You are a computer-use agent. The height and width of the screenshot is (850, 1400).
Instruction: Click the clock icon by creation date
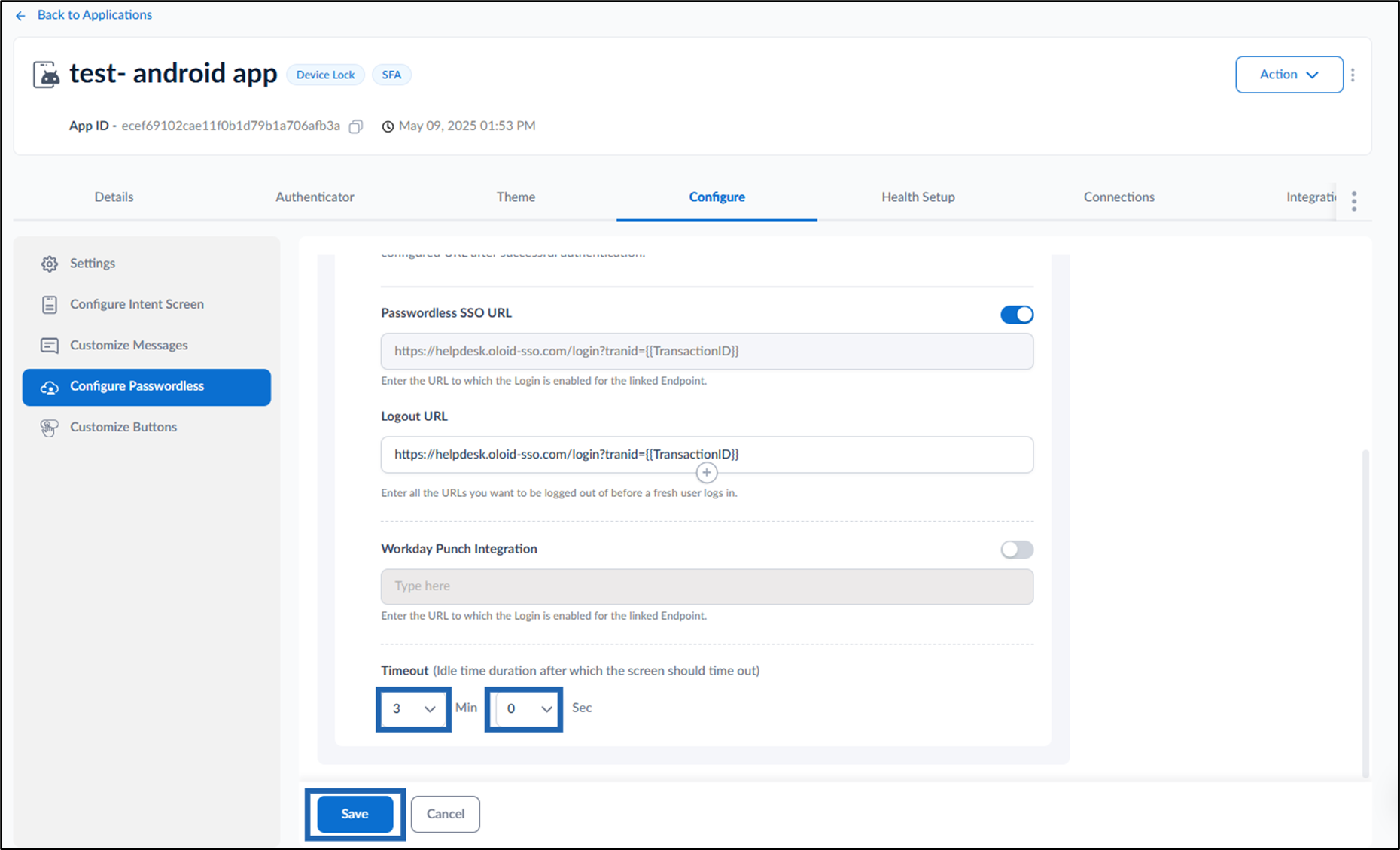click(x=388, y=126)
